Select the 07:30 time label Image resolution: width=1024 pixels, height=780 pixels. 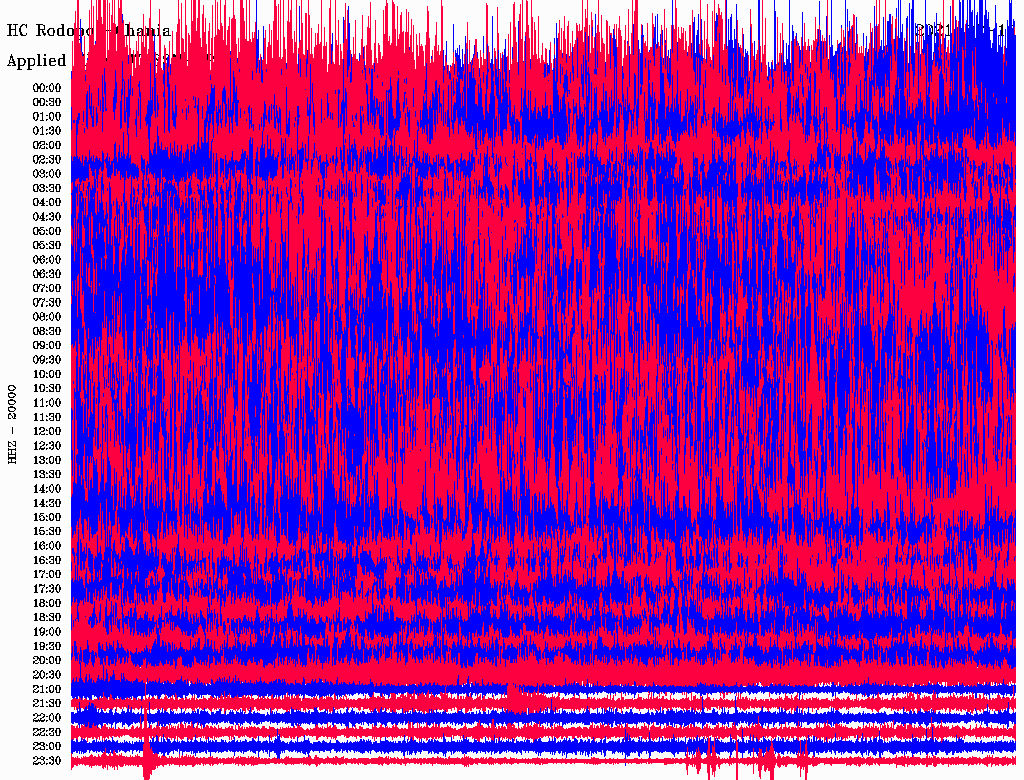[x=47, y=303]
